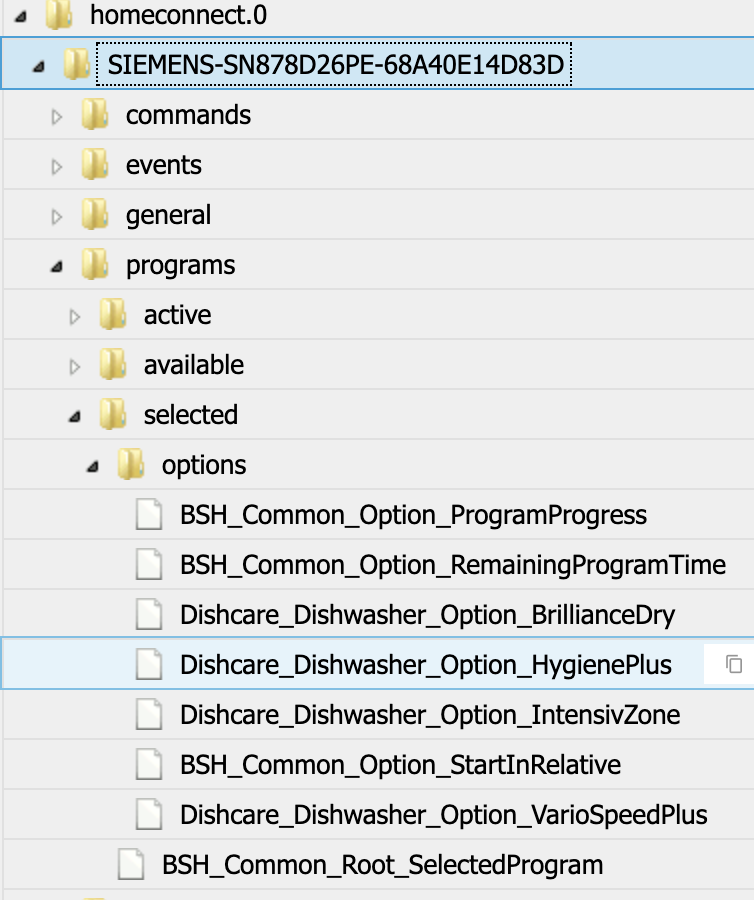The width and height of the screenshot is (754, 900).
Task: Expand the available folder arrow
Action: point(75,367)
